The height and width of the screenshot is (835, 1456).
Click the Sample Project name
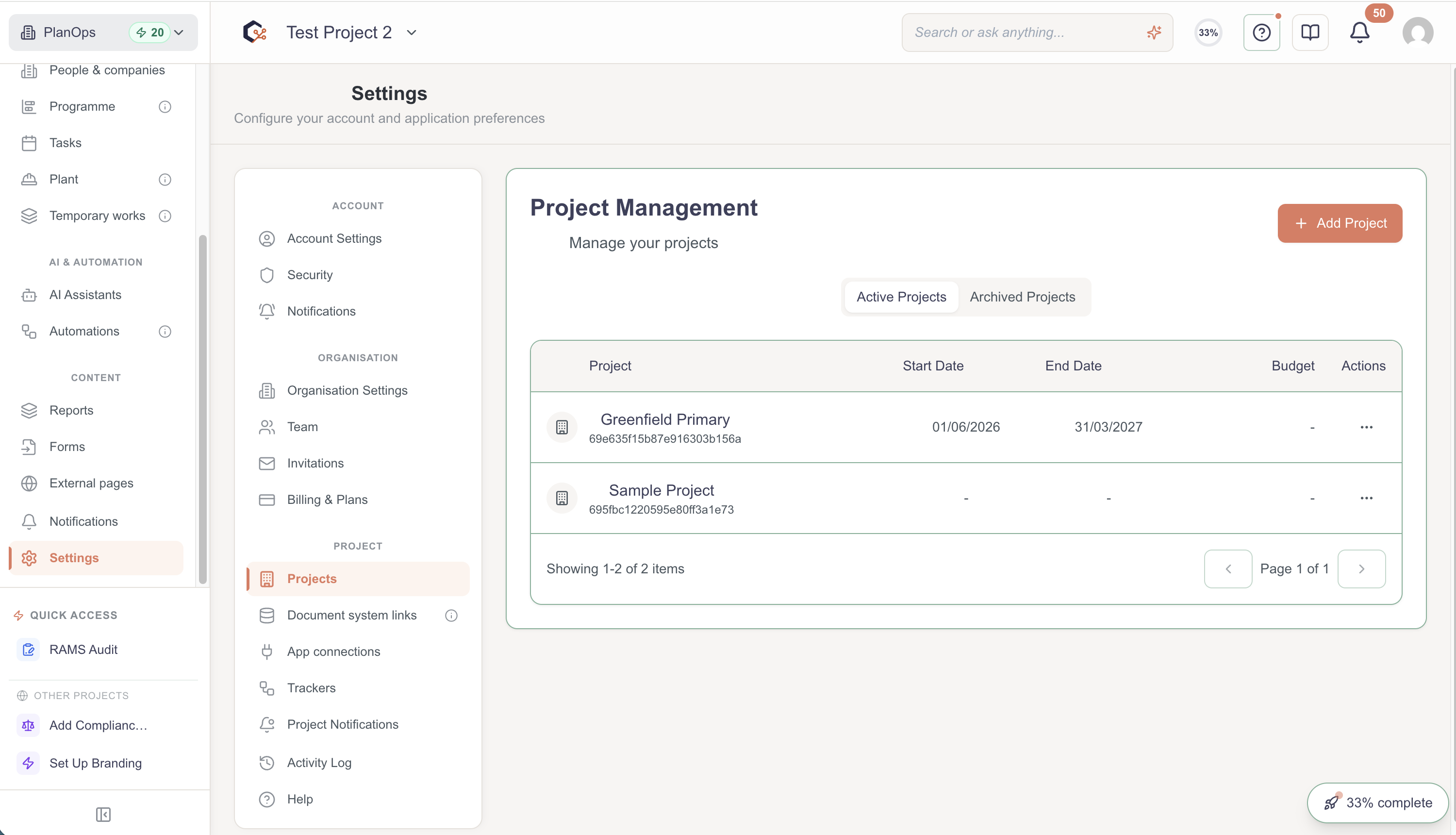tap(661, 491)
